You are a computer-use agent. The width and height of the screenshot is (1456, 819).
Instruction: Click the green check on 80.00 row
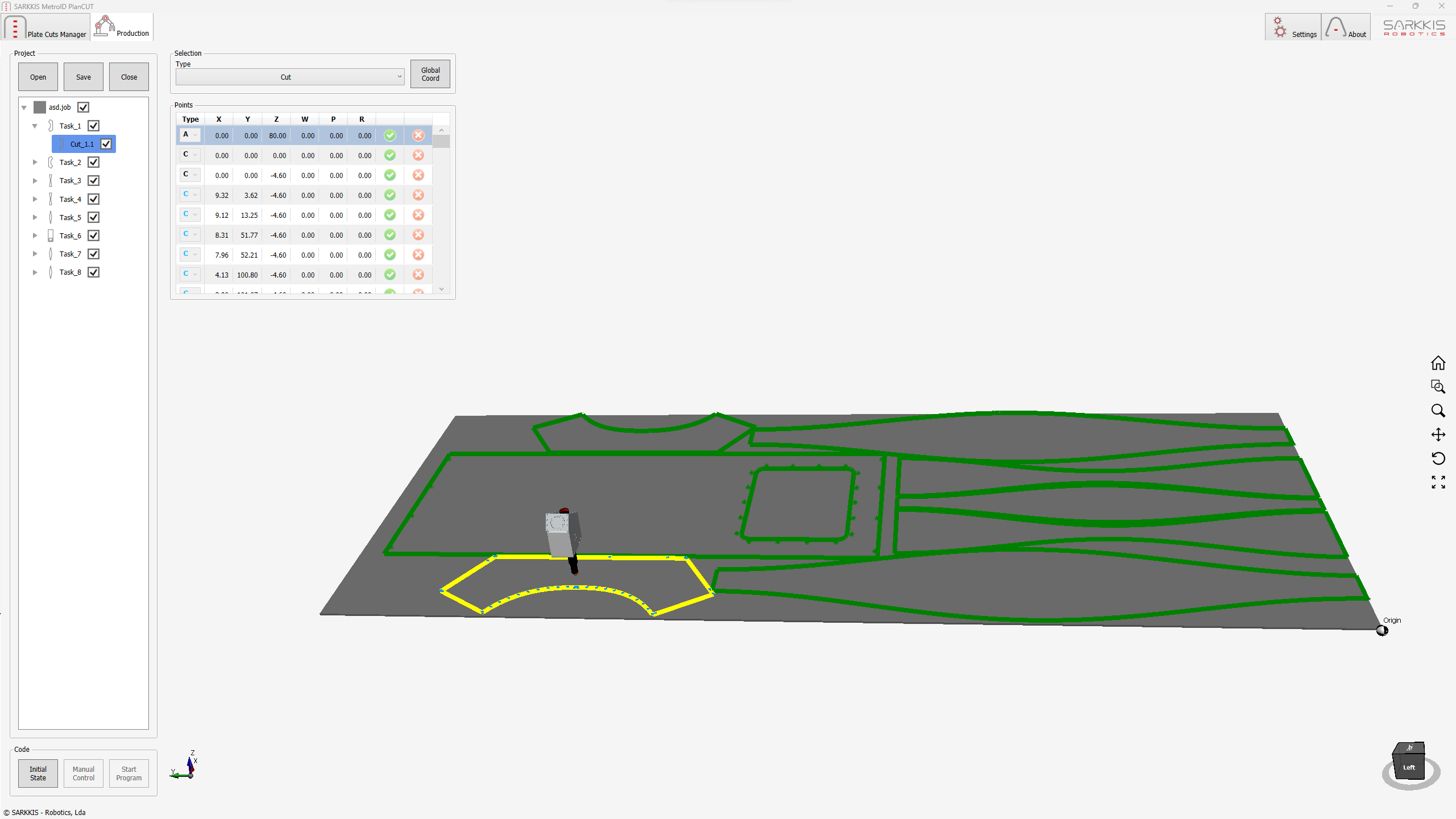click(390, 135)
